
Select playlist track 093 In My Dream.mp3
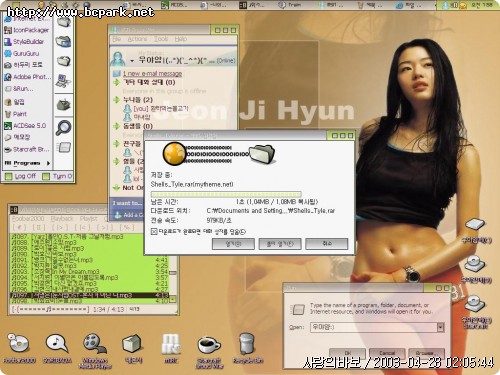tap(89, 272)
